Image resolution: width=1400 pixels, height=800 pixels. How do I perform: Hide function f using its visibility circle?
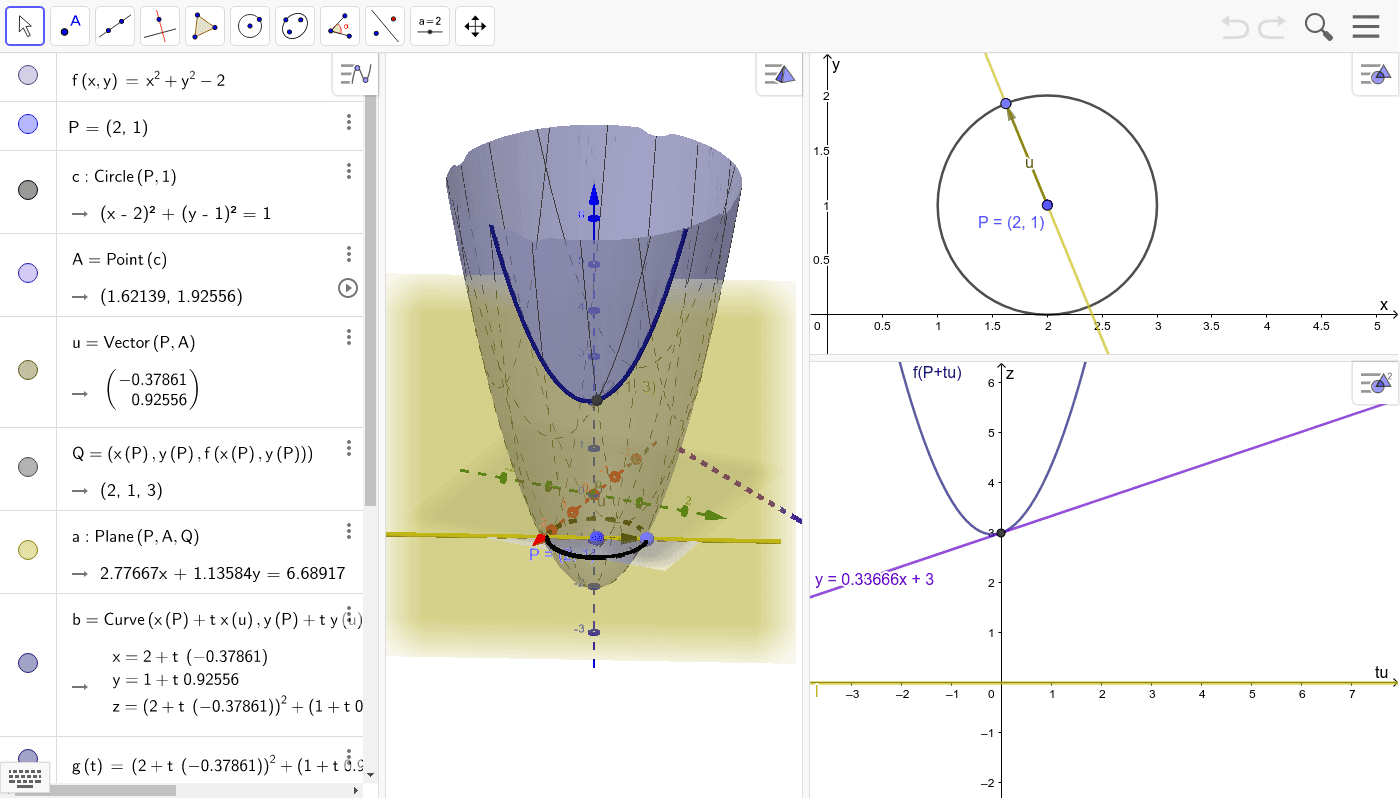click(x=27, y=73)
